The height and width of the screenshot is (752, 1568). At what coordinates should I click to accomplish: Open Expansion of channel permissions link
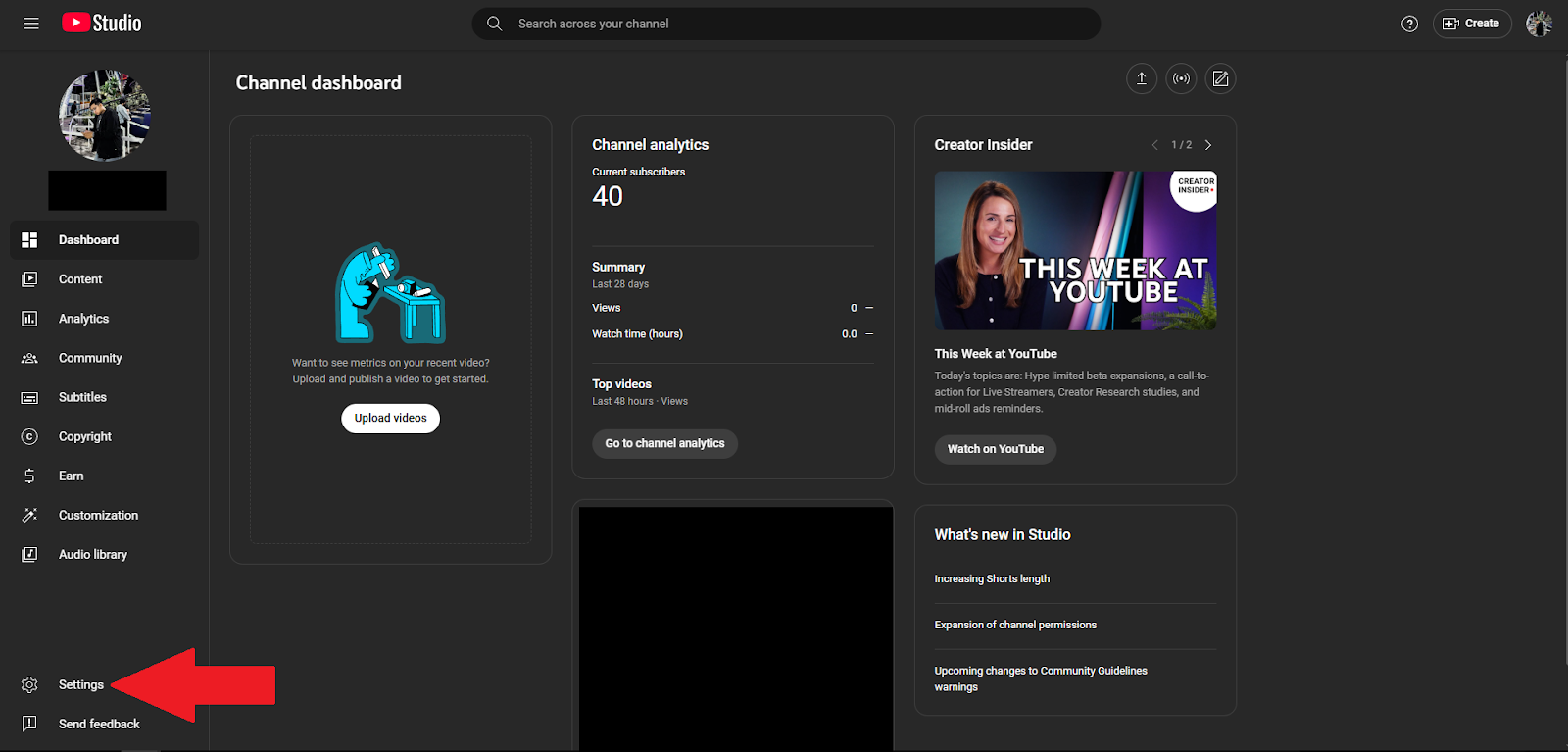pyautogui.click(x=1015, y=625)
